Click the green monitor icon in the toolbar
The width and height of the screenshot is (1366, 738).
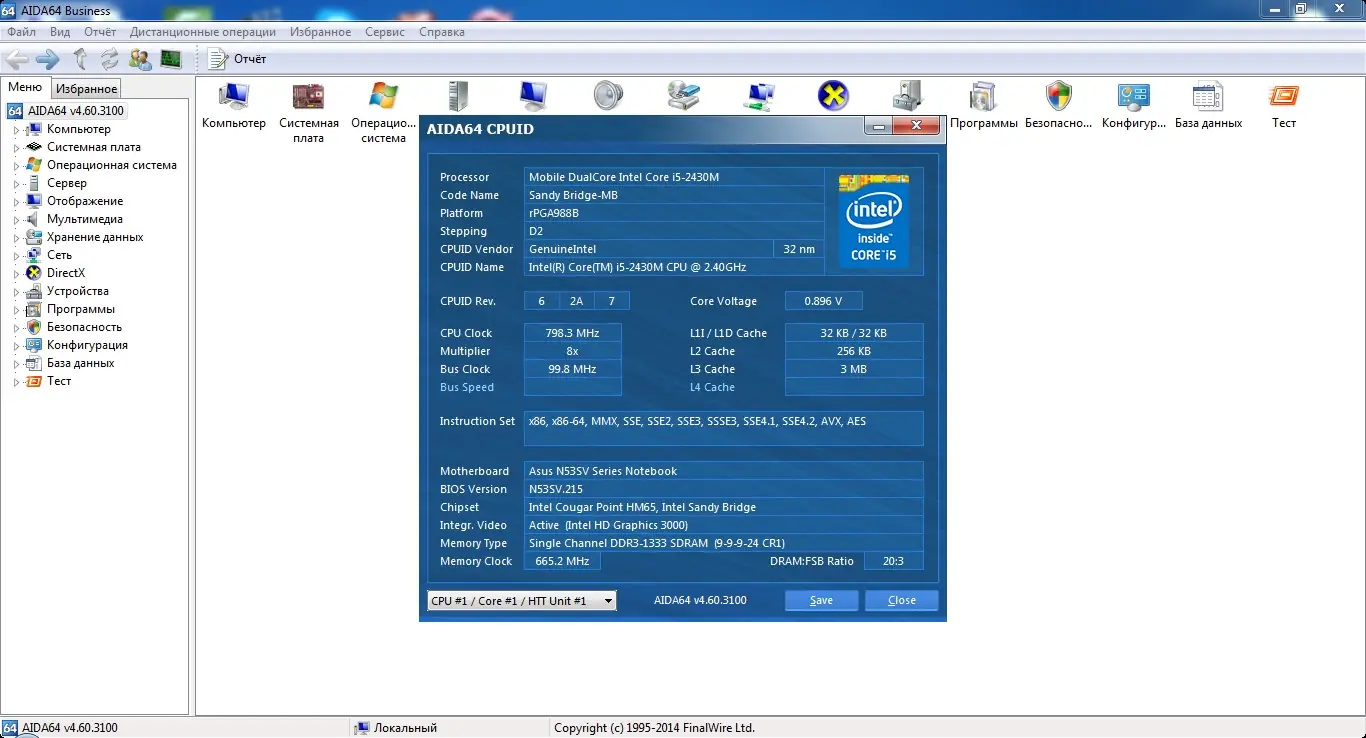click(171, 58)
